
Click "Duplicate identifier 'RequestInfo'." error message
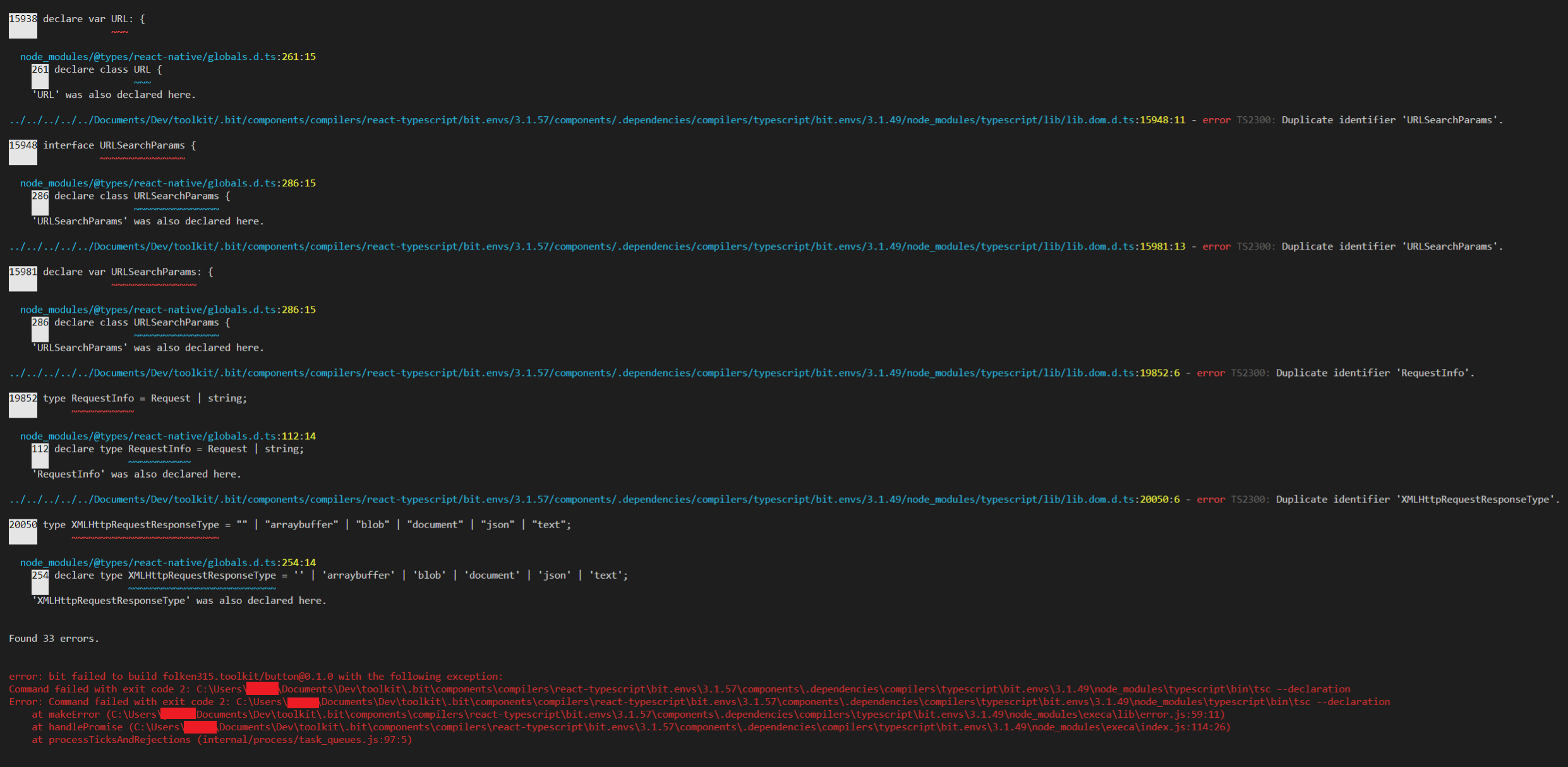tap(1375, 373)
